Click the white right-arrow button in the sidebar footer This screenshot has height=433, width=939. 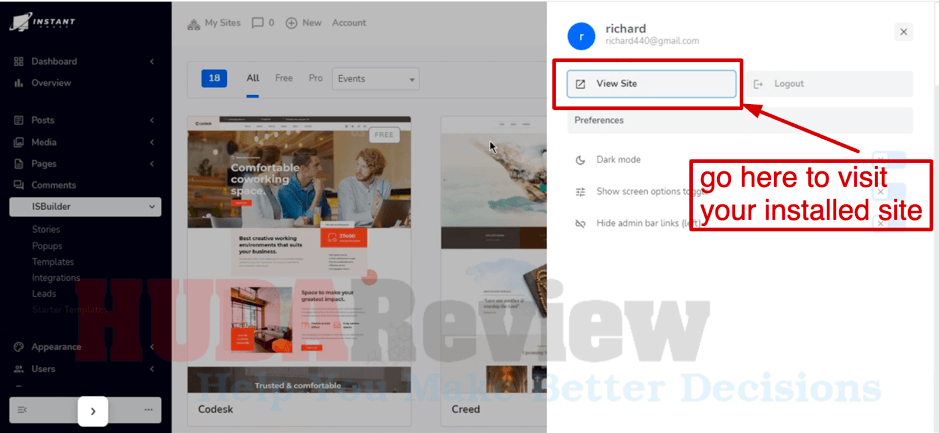tap(93, 411)
